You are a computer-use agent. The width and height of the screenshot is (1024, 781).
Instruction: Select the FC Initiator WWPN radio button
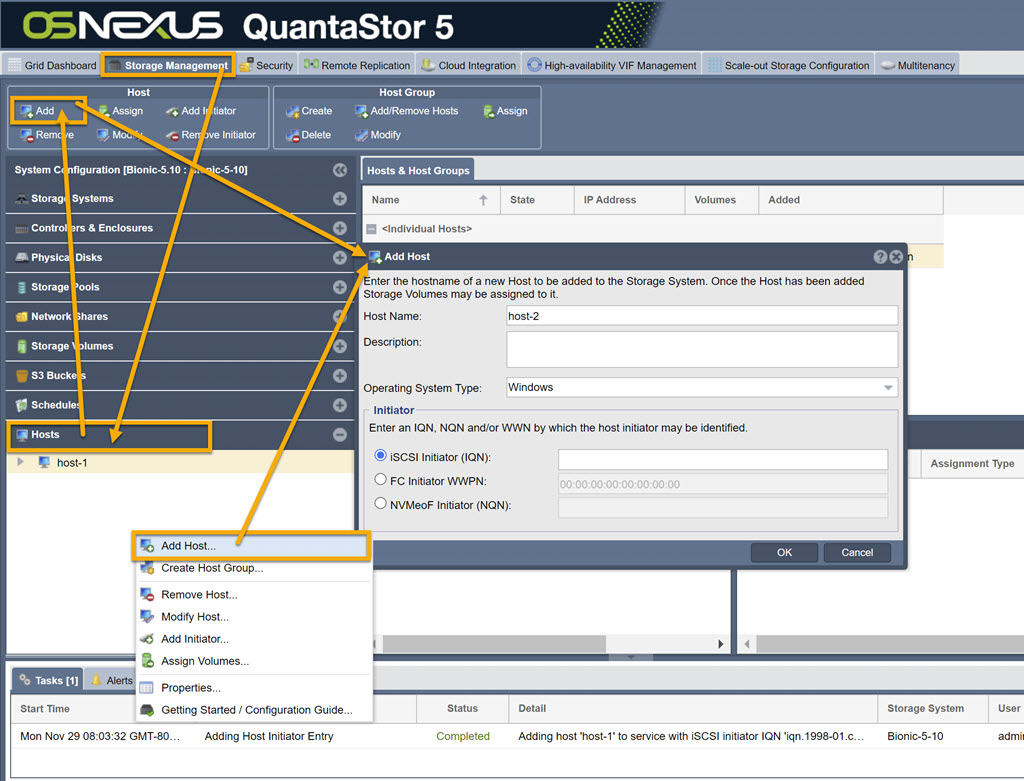[x=380, y=479]
